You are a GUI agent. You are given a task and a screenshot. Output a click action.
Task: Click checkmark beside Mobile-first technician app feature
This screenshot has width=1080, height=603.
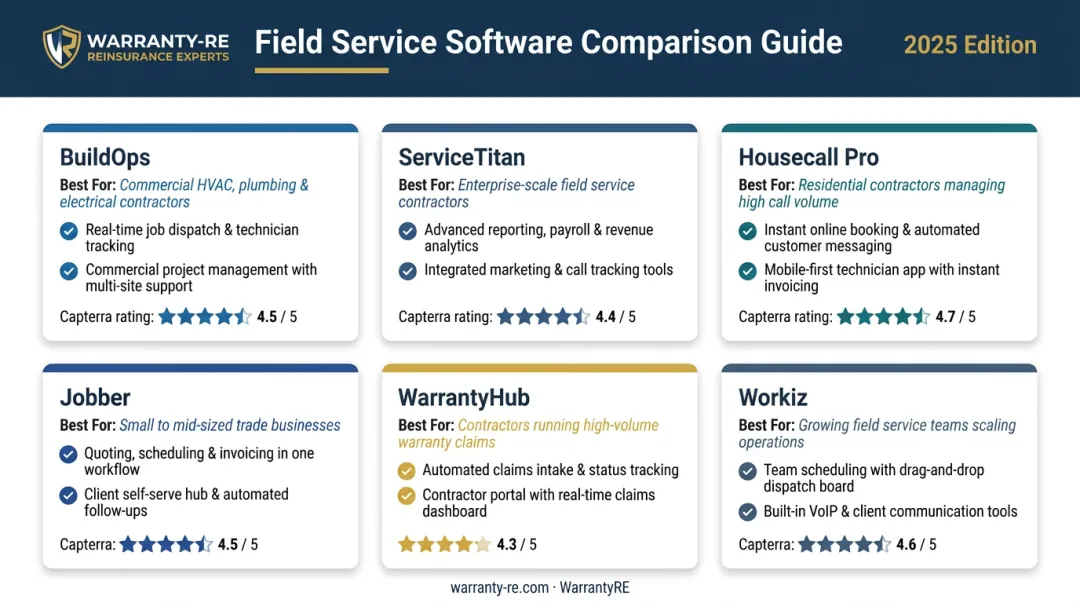click(x=747, y=271)
